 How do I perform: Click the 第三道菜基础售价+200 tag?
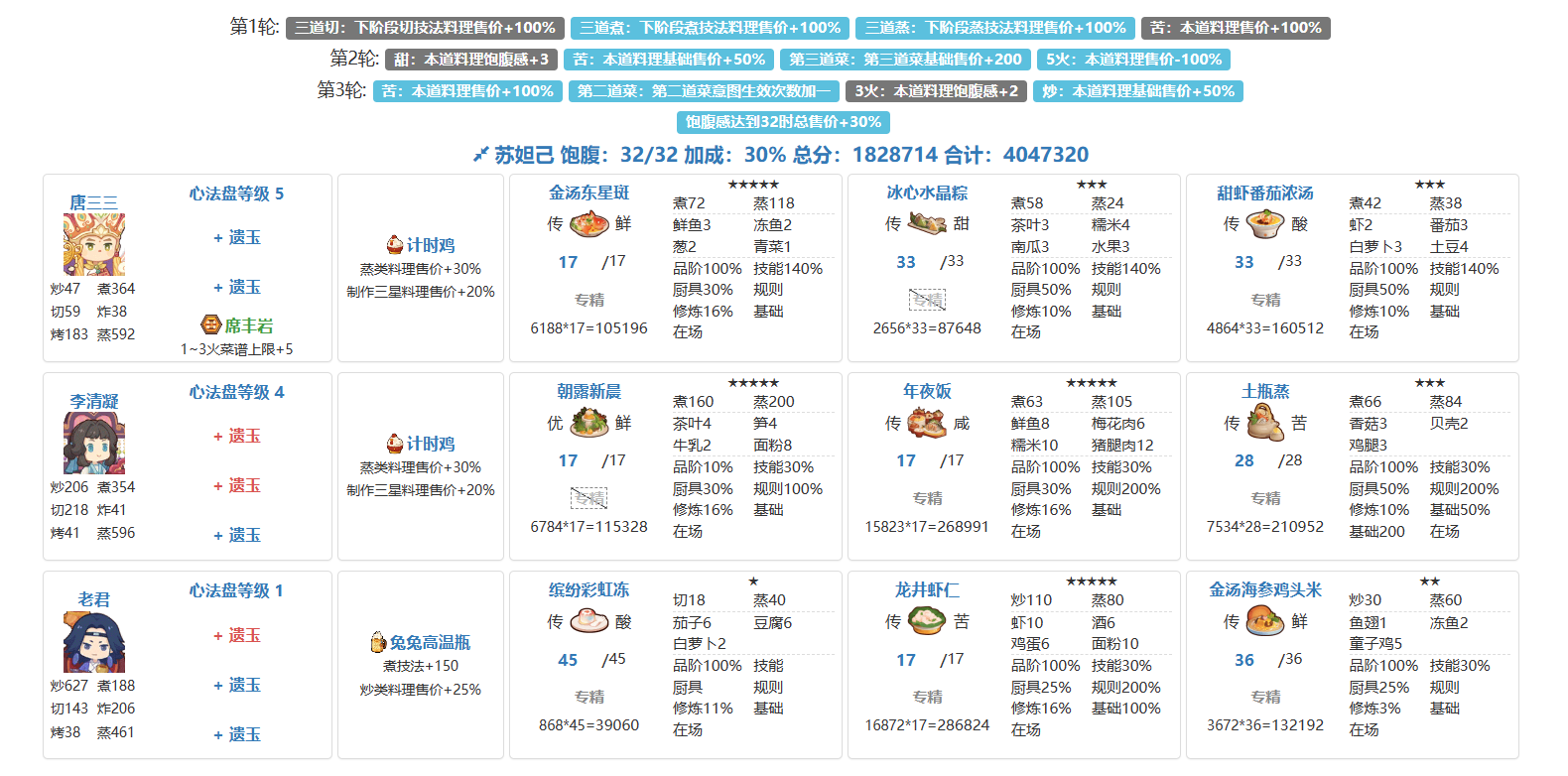point(905,60)
